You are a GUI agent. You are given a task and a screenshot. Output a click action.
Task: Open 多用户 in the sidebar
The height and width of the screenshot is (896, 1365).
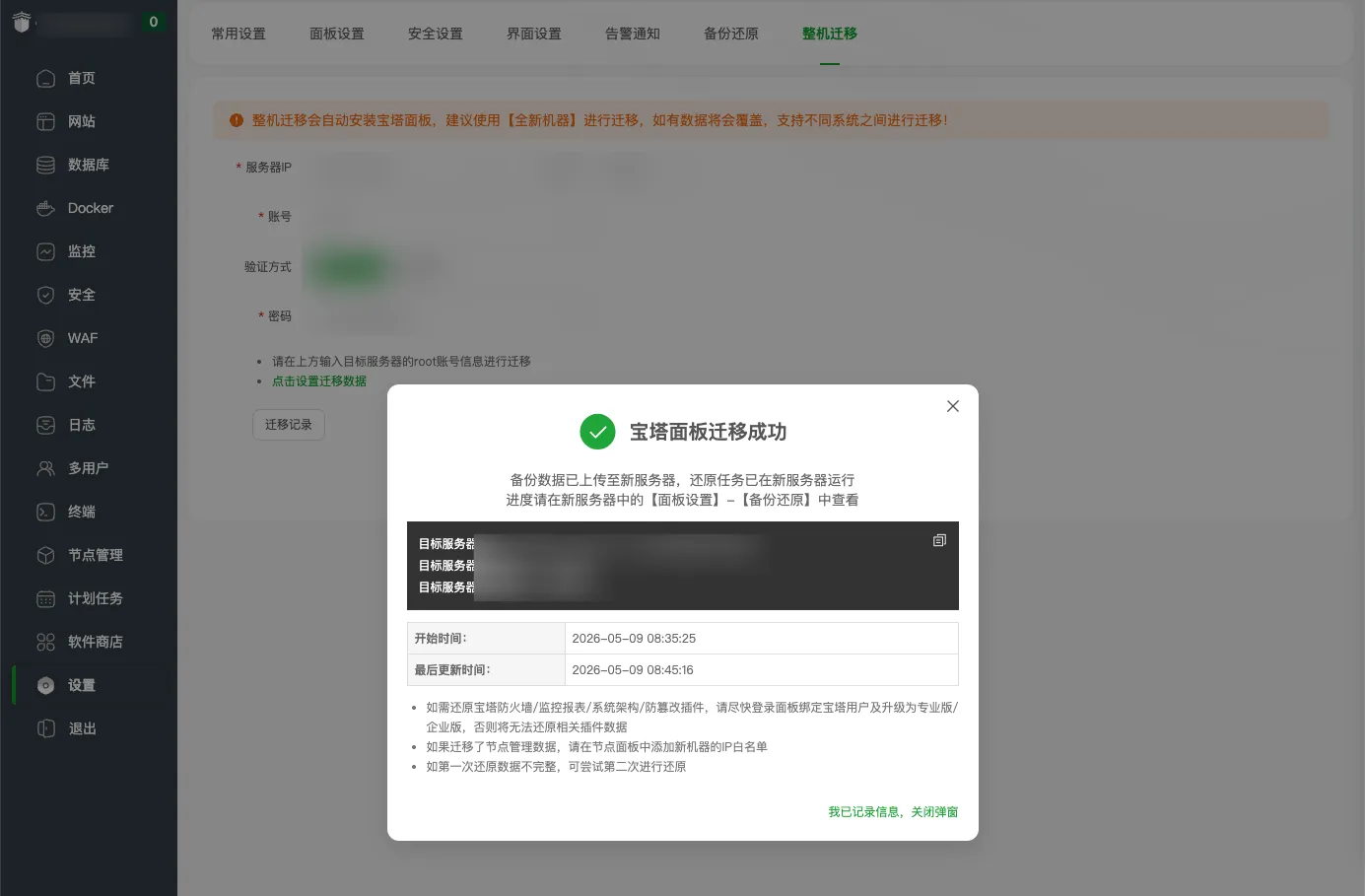(x=89, y=468)
